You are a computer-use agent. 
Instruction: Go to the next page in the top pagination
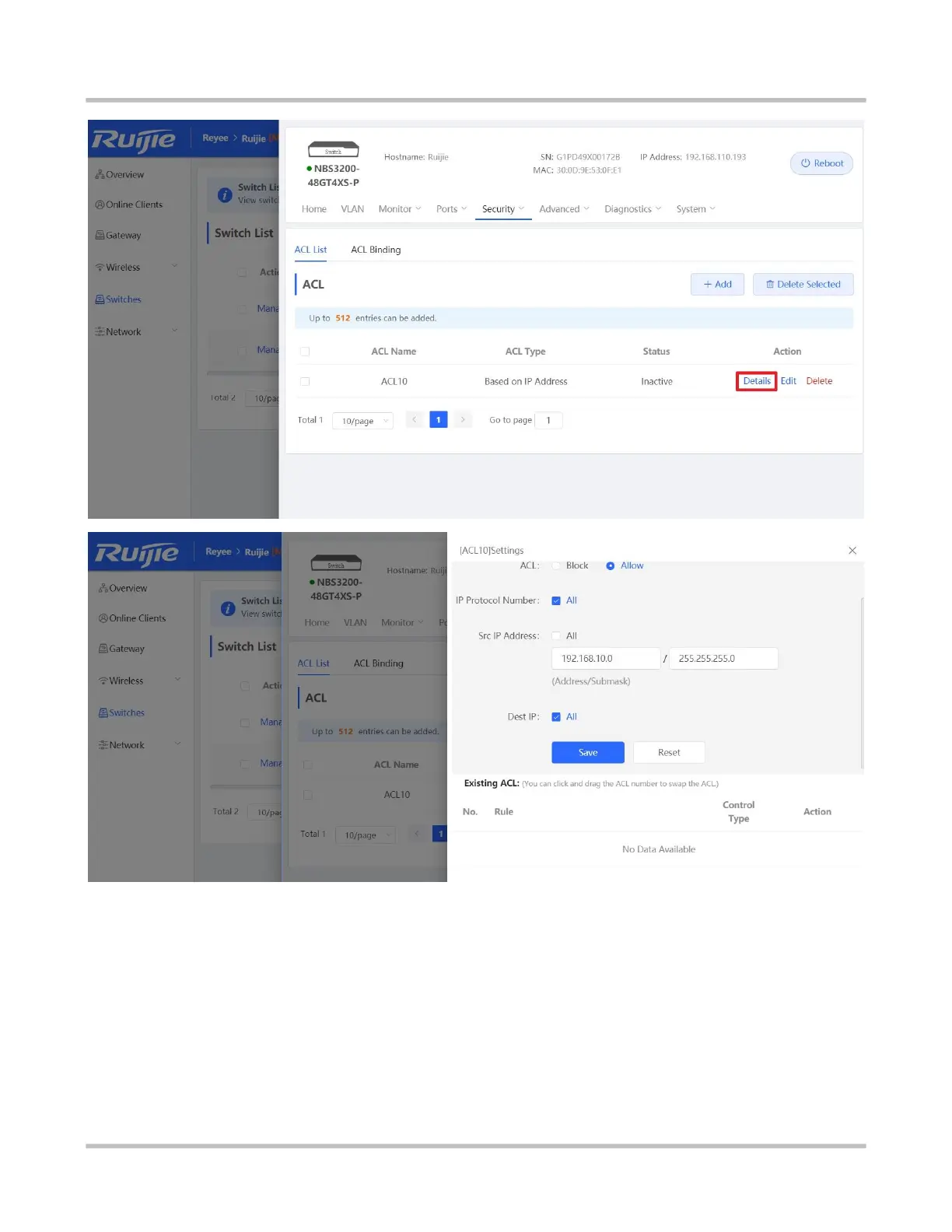pos(463,420)
